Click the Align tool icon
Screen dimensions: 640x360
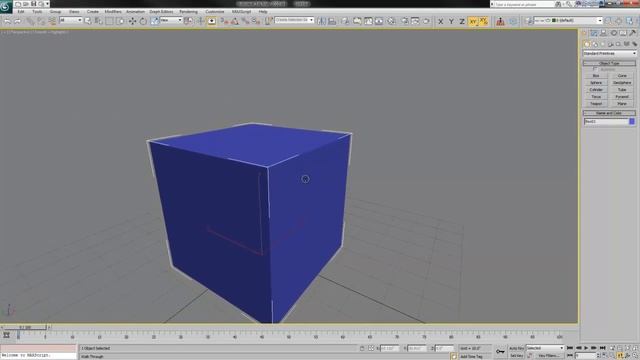[x=332, y=21]
